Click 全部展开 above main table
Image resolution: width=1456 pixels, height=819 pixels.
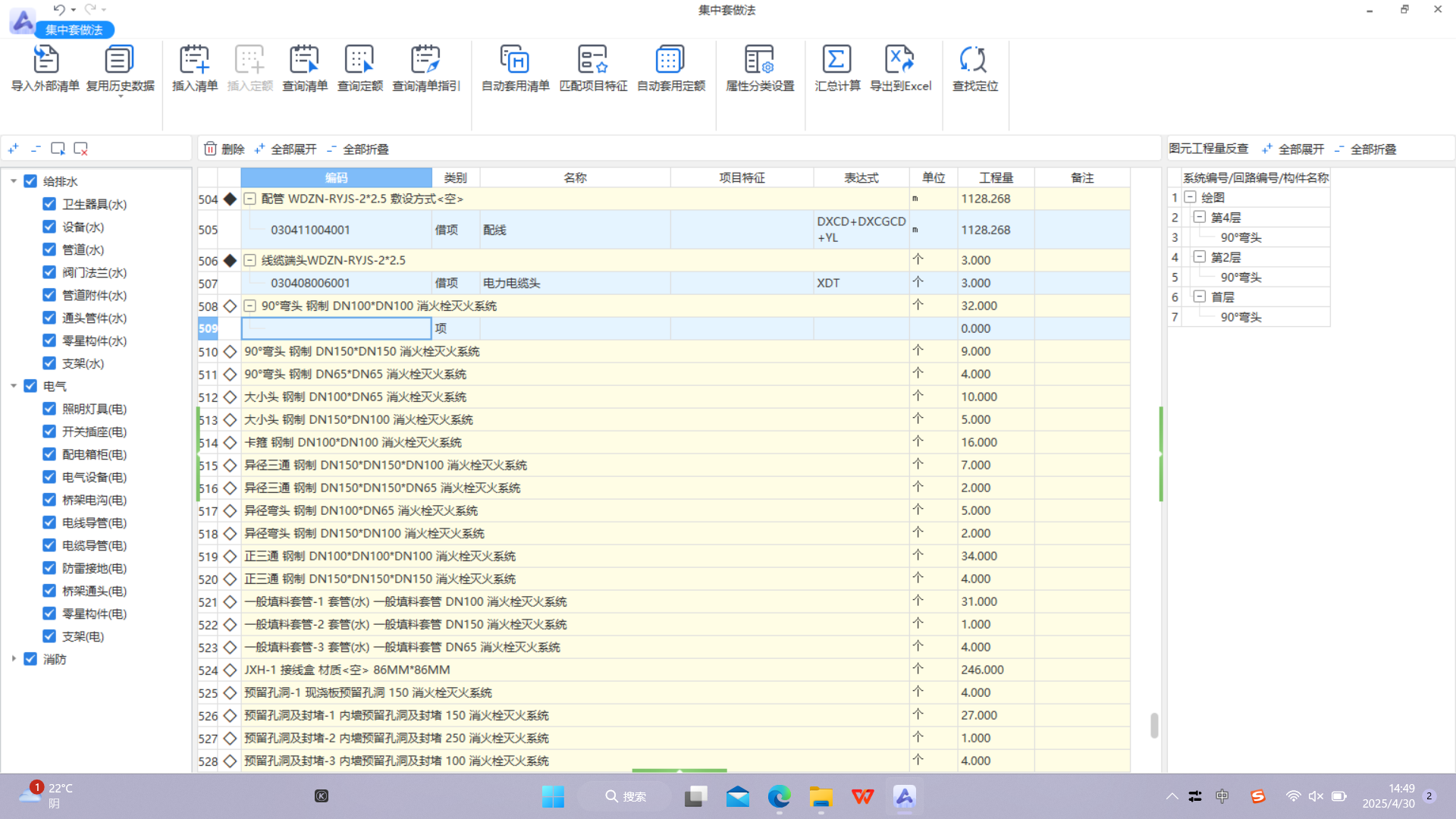286,149
